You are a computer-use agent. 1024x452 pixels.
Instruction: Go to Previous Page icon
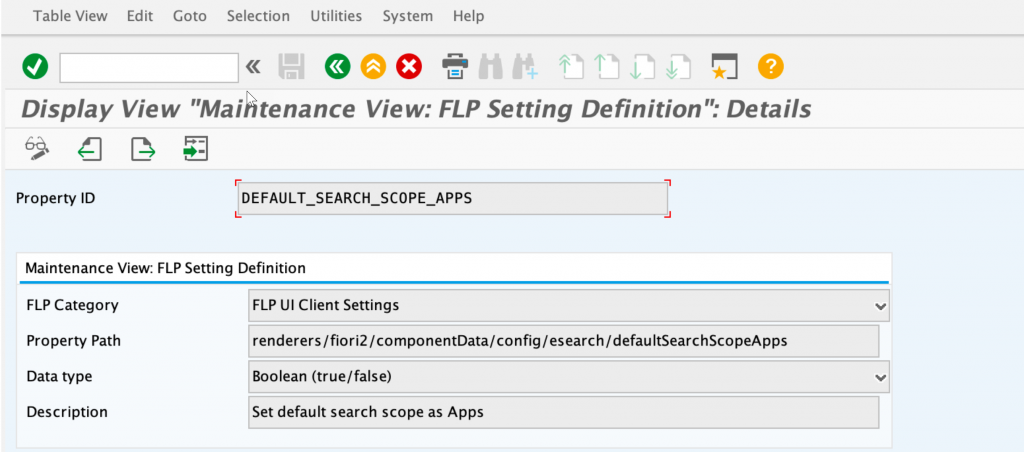coord(606,67)
